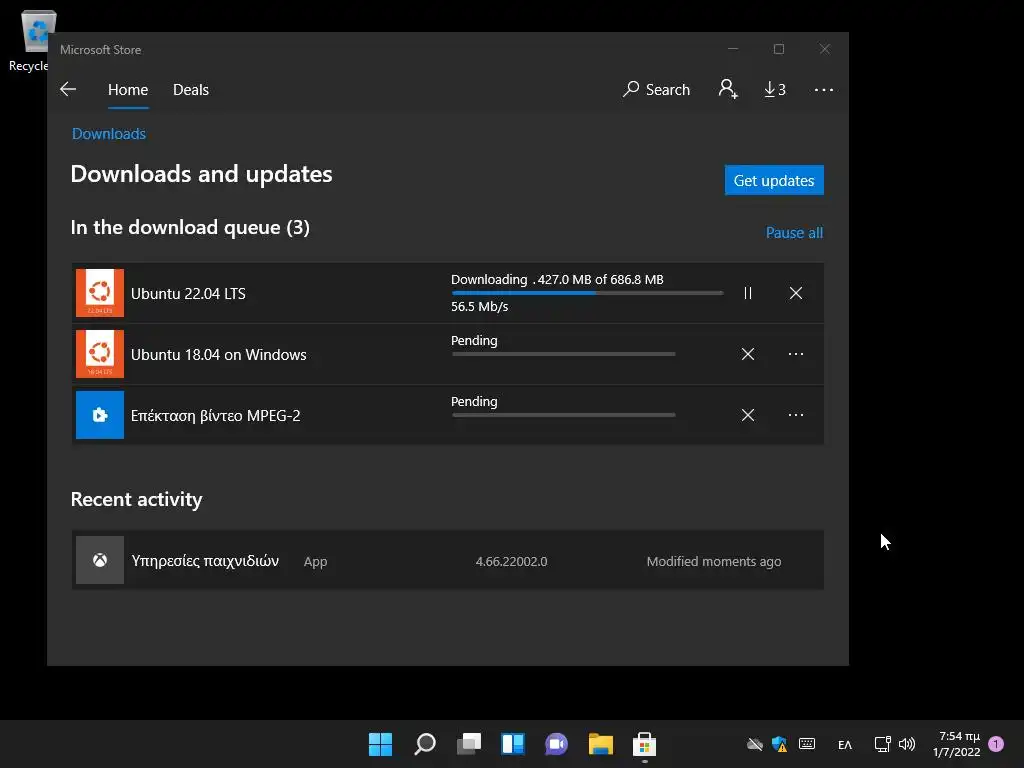This screenshot has width=1024, height=768.
Task: Click the version 4.66.22002.0 text
Action: (x=511, y=562)
